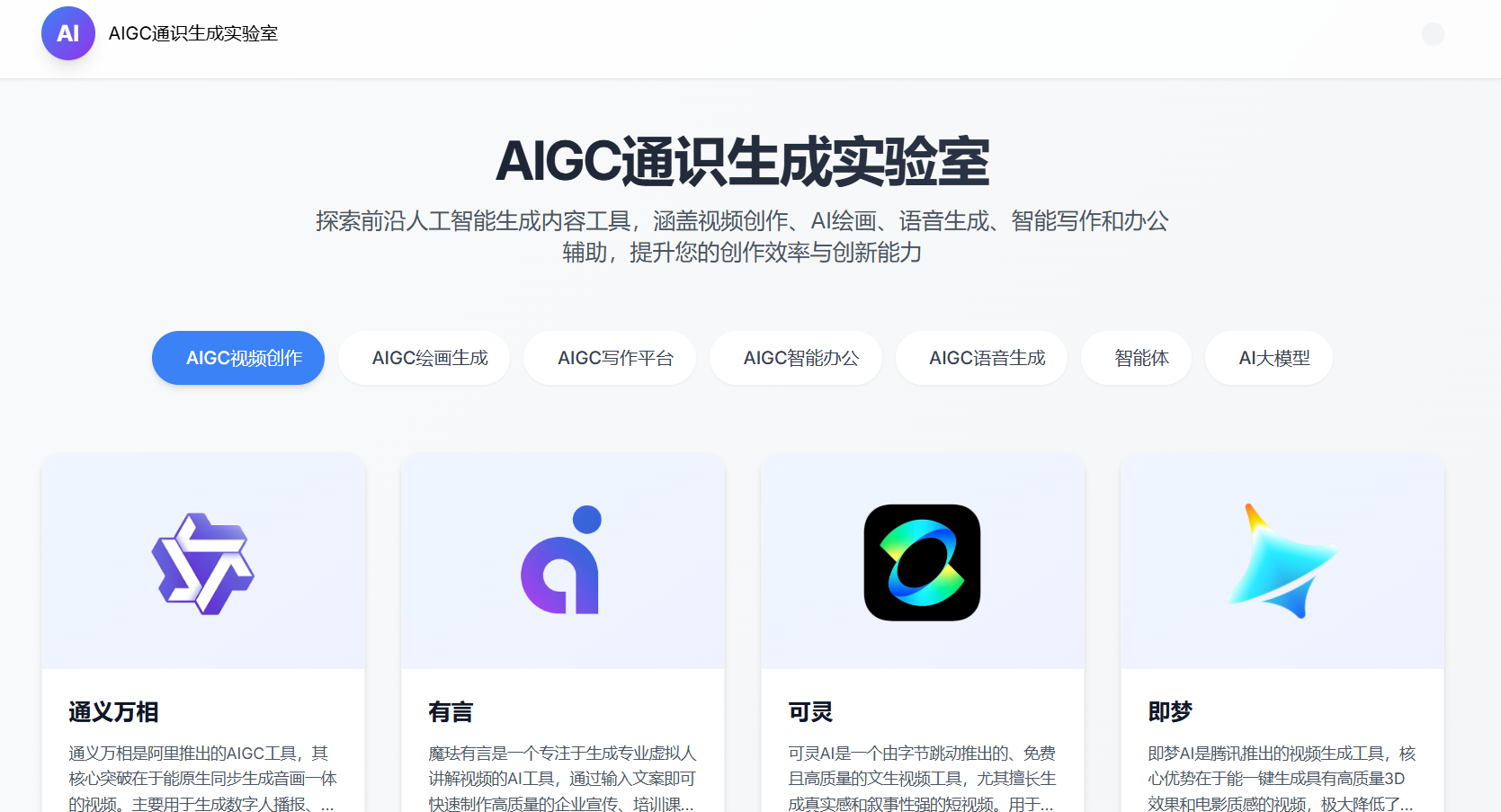Click the 有言 purple letter logo
This screenshot has width=1501, height=812.
coord(562,560)
